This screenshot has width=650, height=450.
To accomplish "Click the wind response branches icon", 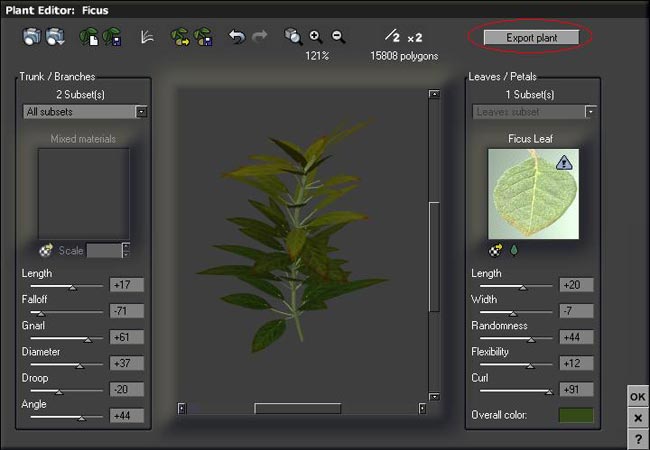I will pyautogui.click(x=147, y=37).
